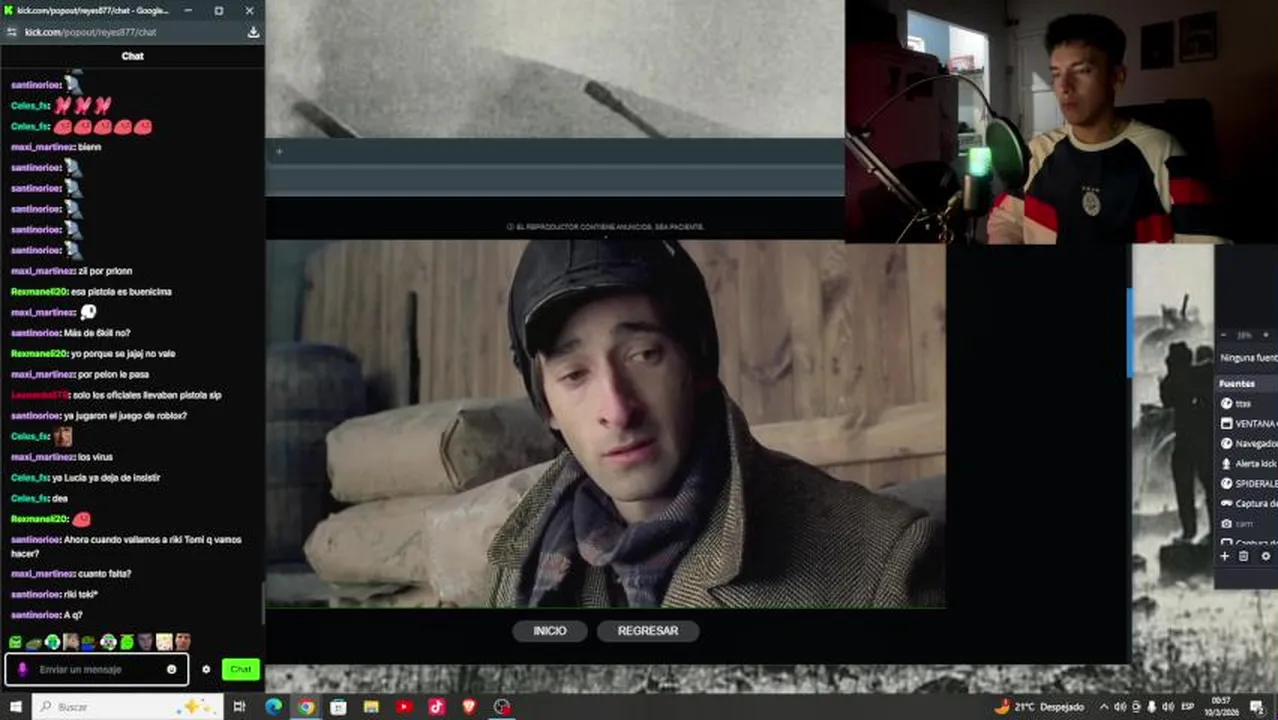The image size is (1278, 720).
Task: Switch to Google Chrome on the taskbar
Action: (x=306, y=707)
